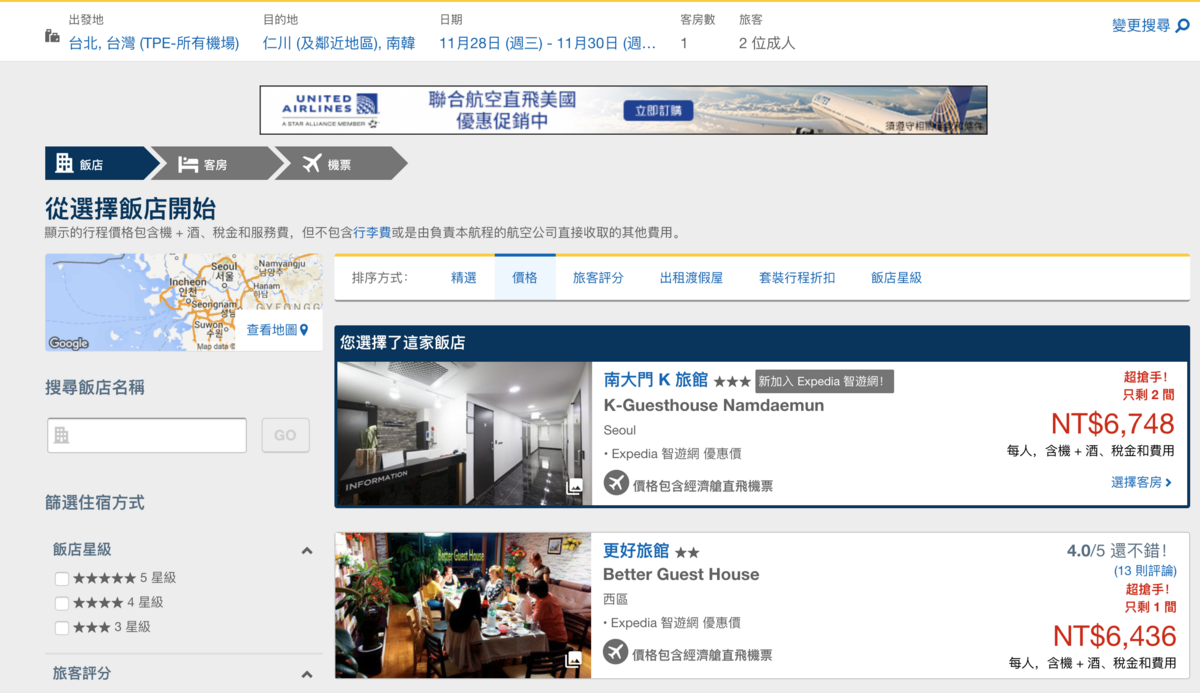This screenshot has height=693, width=1200.
Task: Click the travel dates 11月28日 - 11月30日
Action: click(x=548, y=43)
